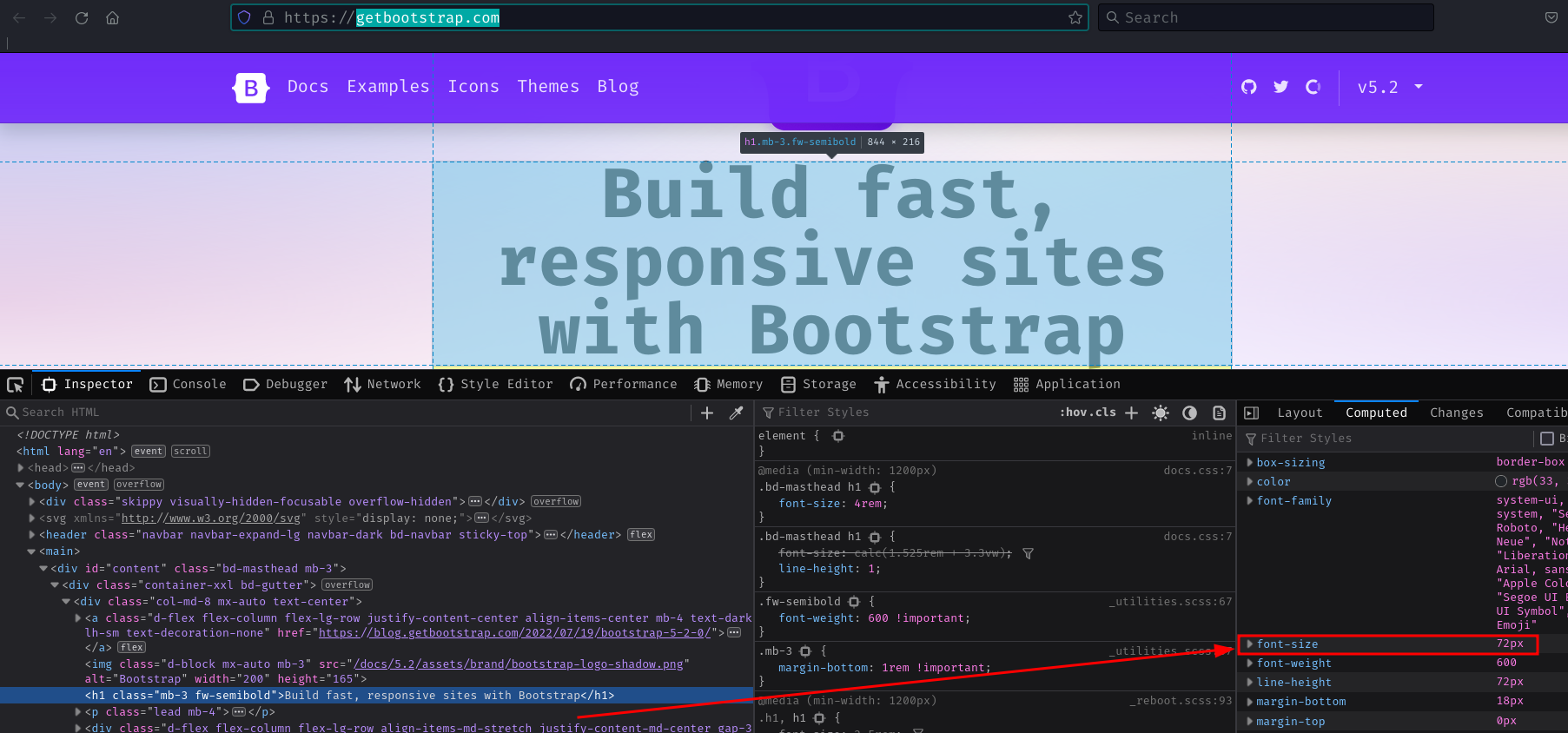Expand the skippy div node
1568x733 pixels.
click(x=32, y=502)
